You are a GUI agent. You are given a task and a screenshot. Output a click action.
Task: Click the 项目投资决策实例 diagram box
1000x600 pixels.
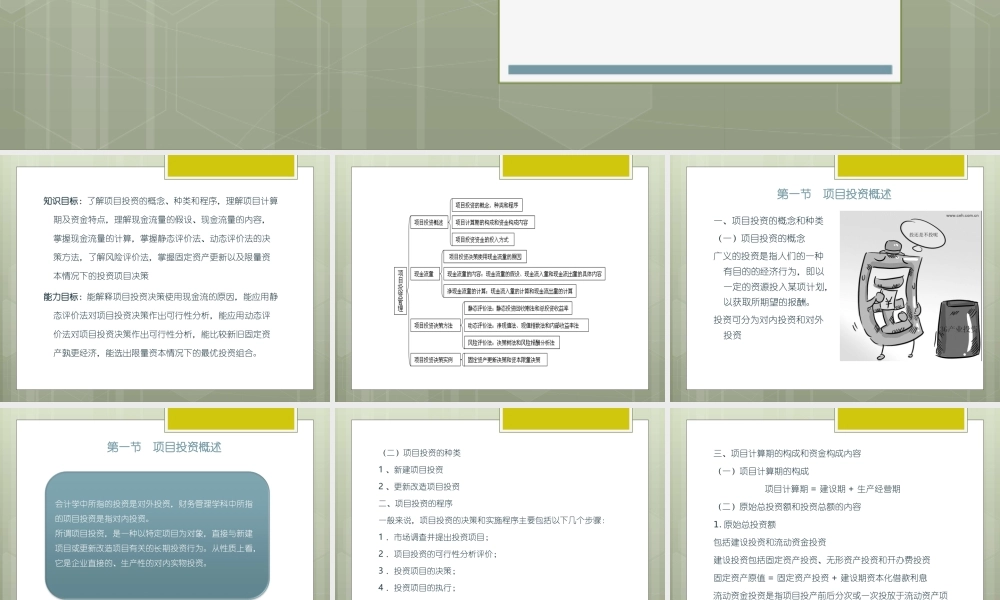click(435, 359)
